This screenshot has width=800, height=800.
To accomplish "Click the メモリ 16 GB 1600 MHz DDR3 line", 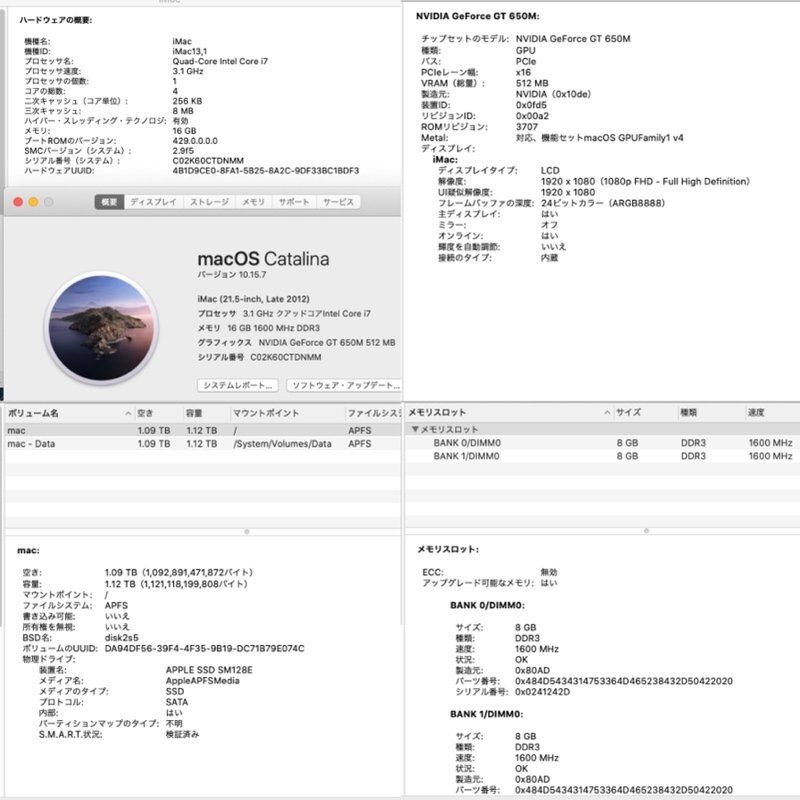I will [x=259, y=328].
